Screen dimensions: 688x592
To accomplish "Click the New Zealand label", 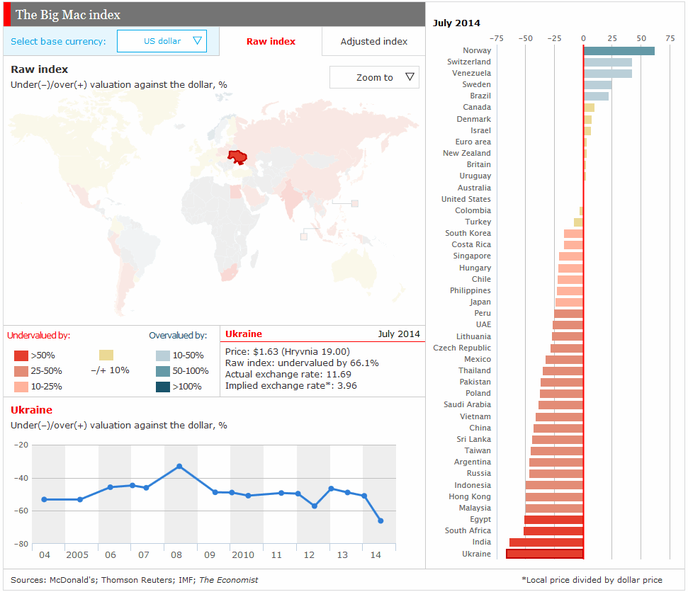I will pos(466,153).
